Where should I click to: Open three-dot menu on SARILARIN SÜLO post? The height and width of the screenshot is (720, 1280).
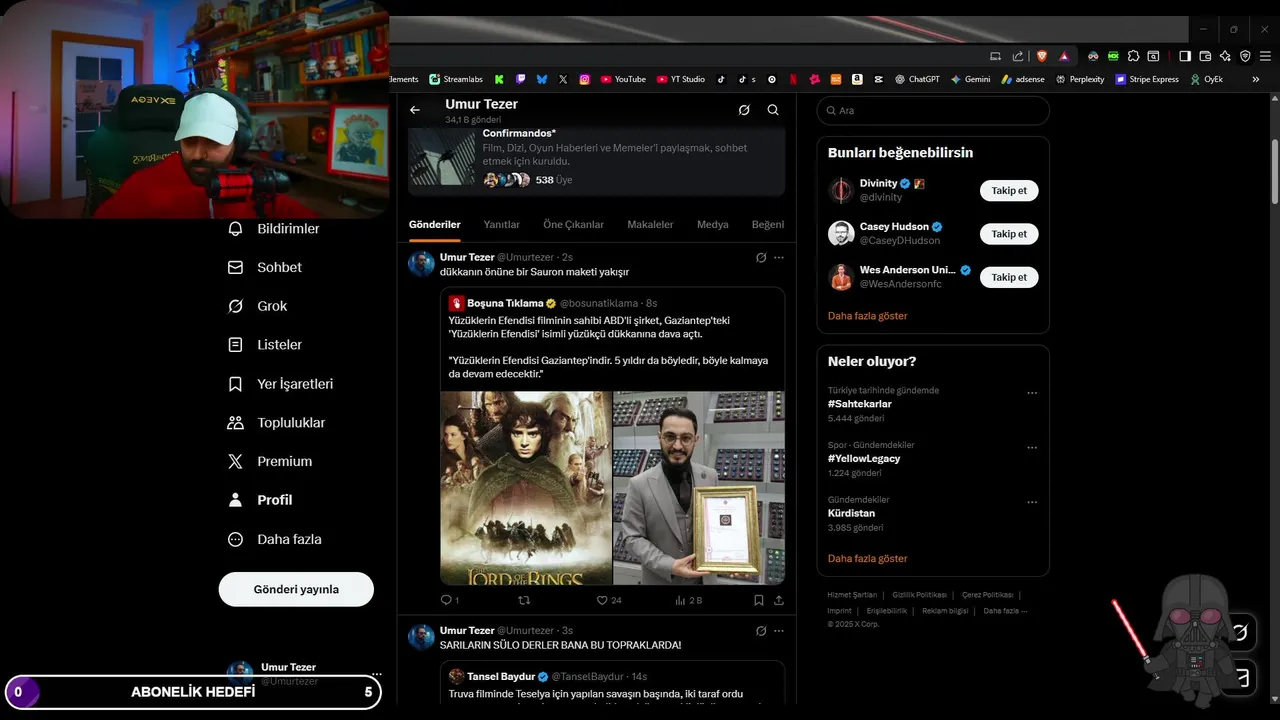779,631
